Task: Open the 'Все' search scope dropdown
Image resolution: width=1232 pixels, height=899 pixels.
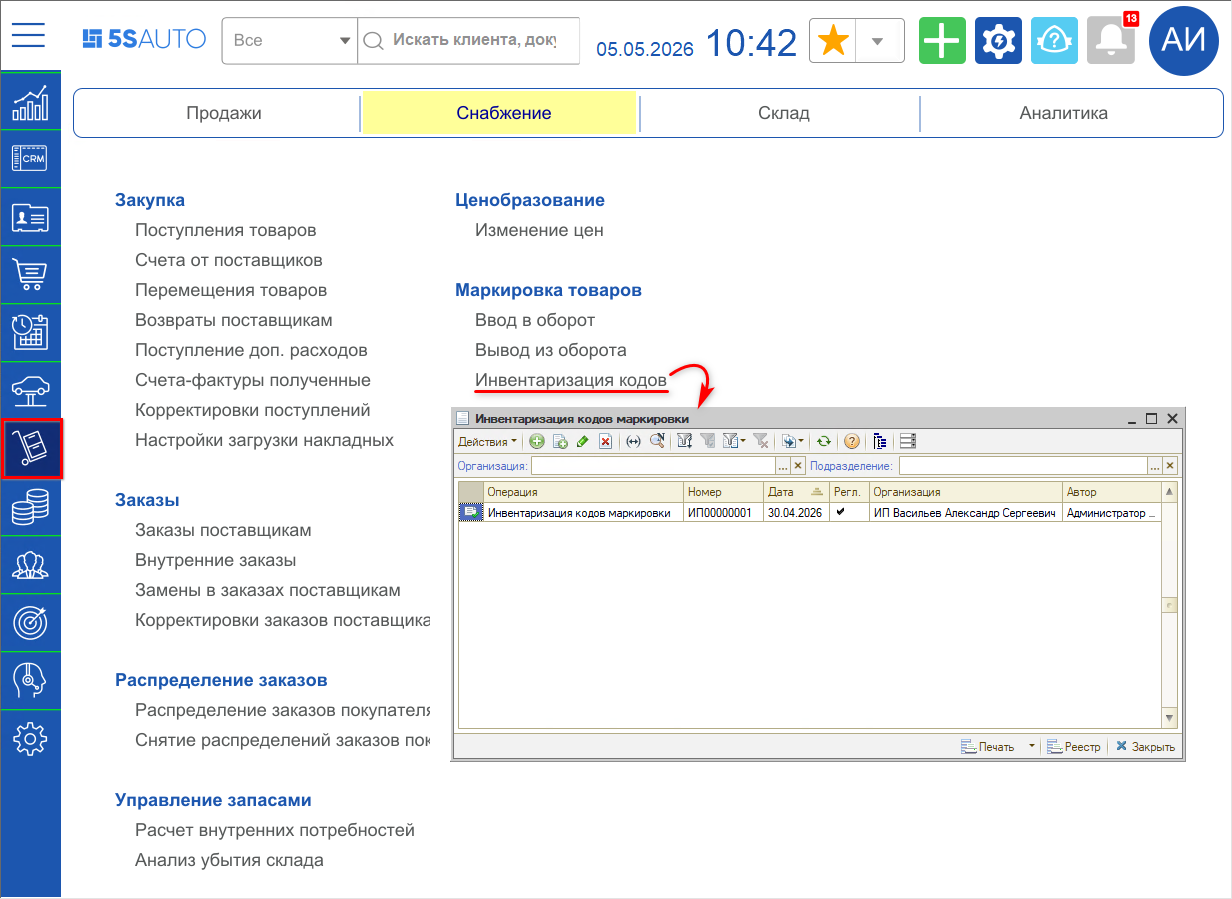Action: [290, 41]
